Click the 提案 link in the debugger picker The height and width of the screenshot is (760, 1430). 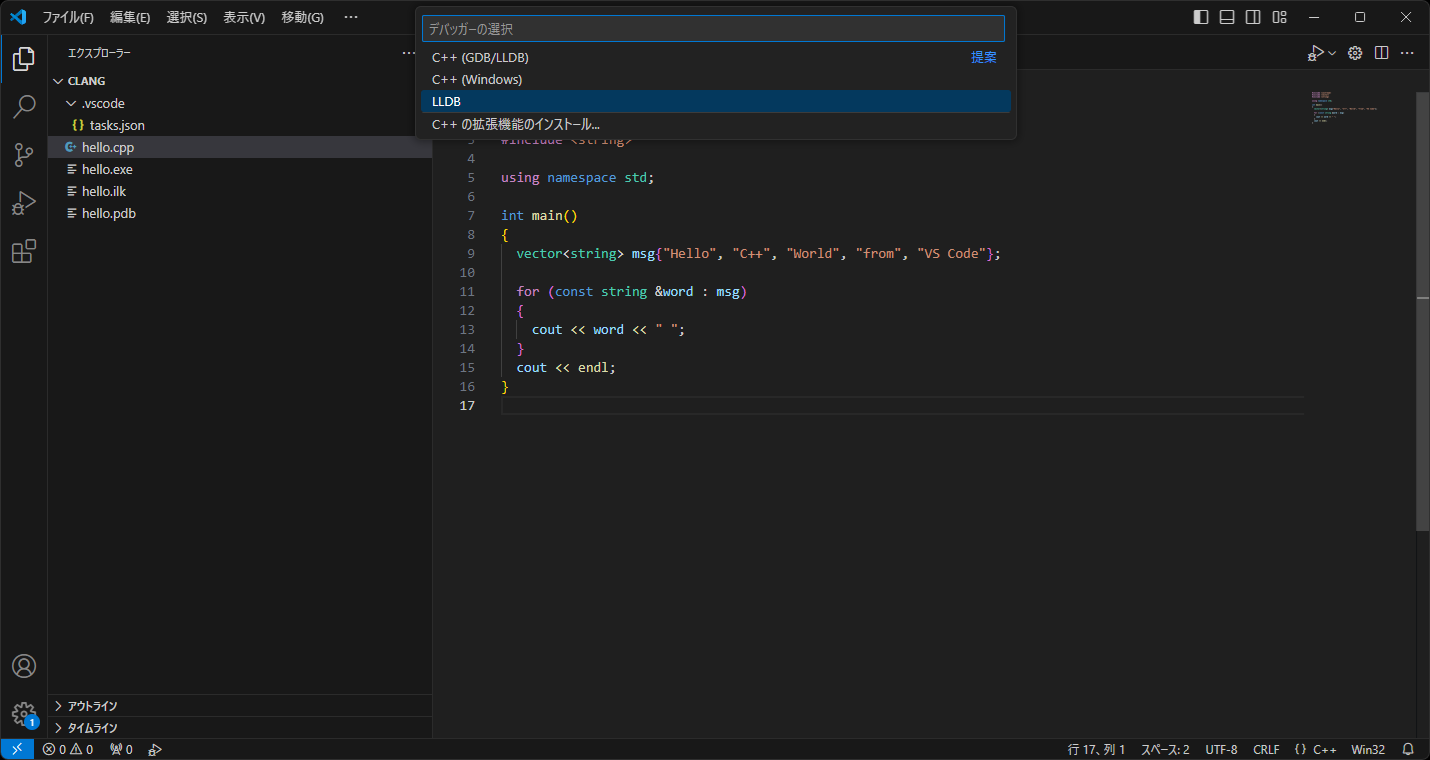(983, 57)
